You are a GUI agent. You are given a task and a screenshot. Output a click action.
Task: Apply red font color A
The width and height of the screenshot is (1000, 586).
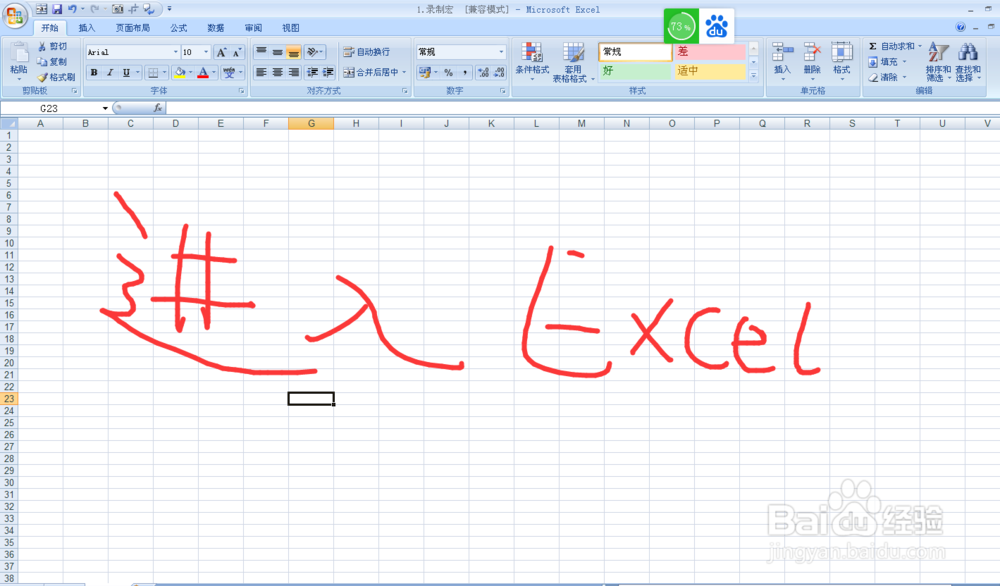point(203,72)
